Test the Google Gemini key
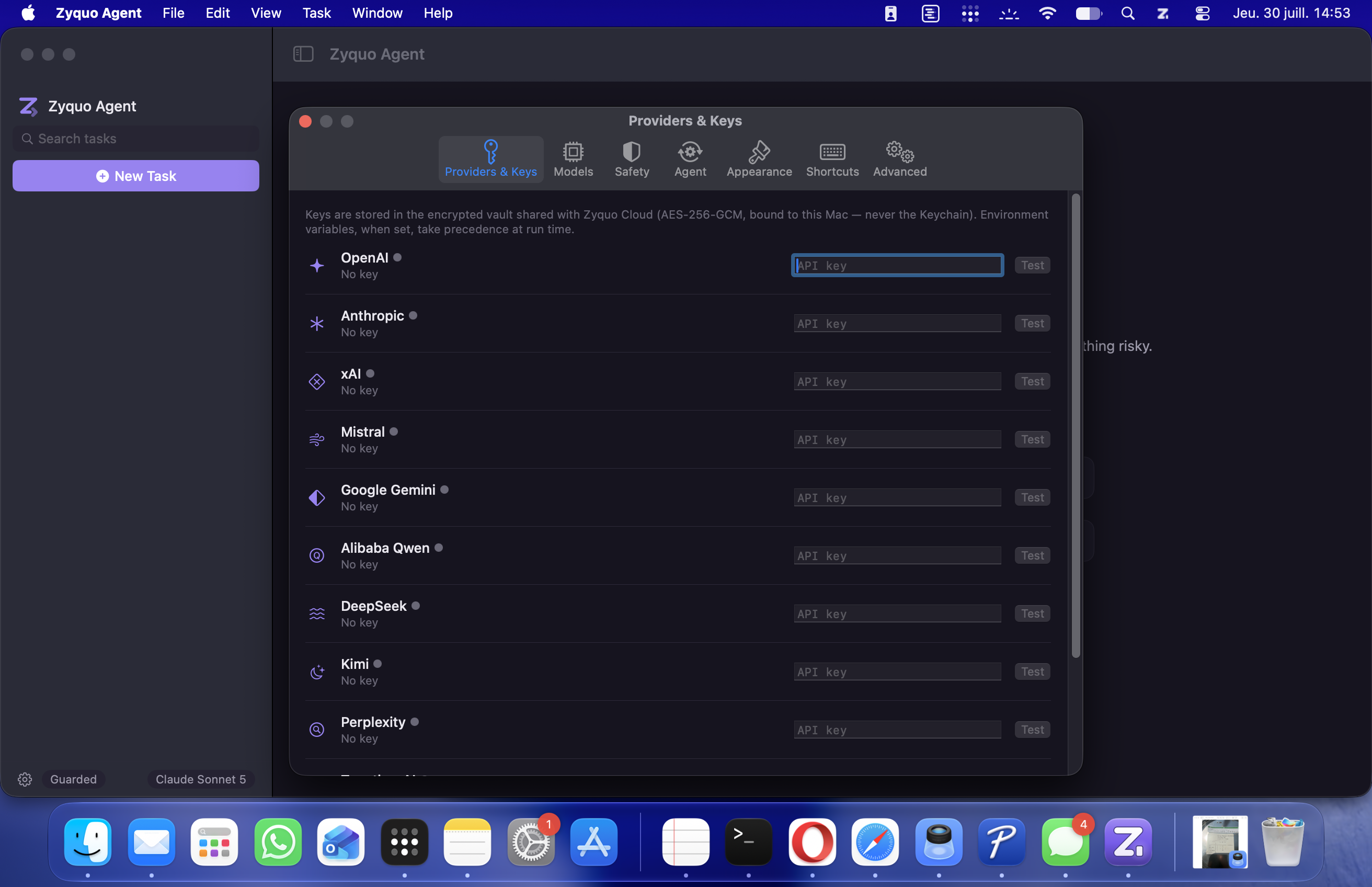 point(1032,498)
